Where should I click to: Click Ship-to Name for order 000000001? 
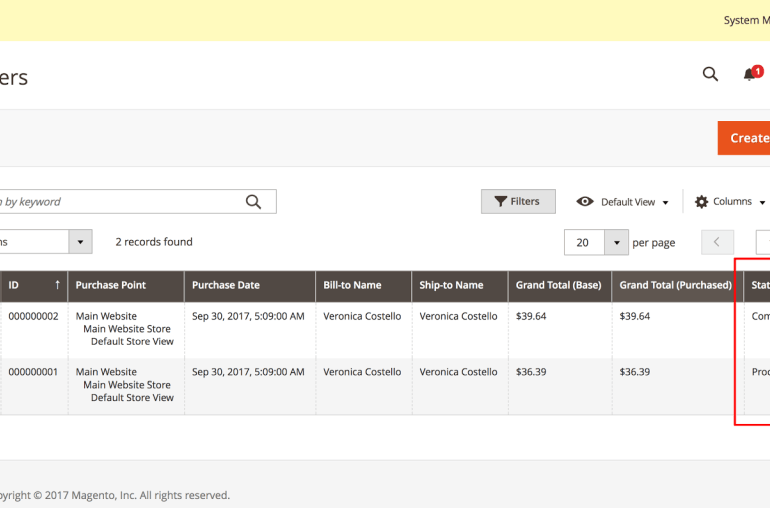(x=458, y=372)
